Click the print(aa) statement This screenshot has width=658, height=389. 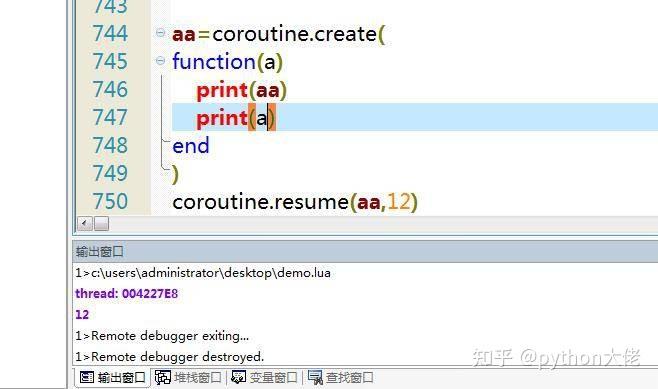click(x=242, y=90)
